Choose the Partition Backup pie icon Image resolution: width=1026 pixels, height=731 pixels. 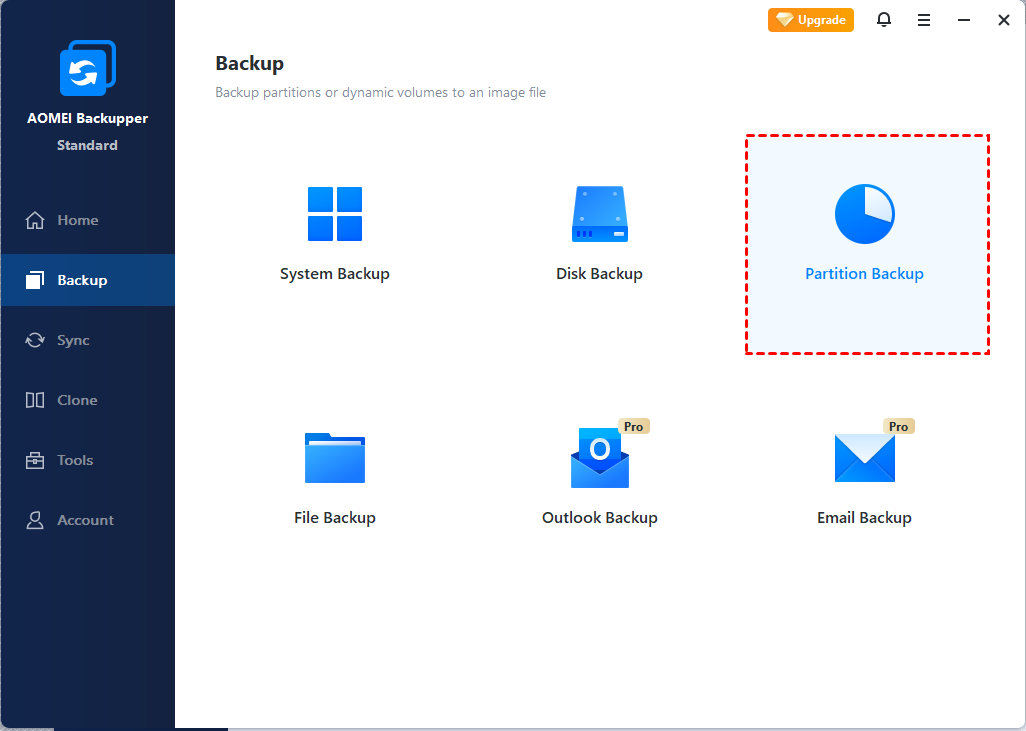864,214
